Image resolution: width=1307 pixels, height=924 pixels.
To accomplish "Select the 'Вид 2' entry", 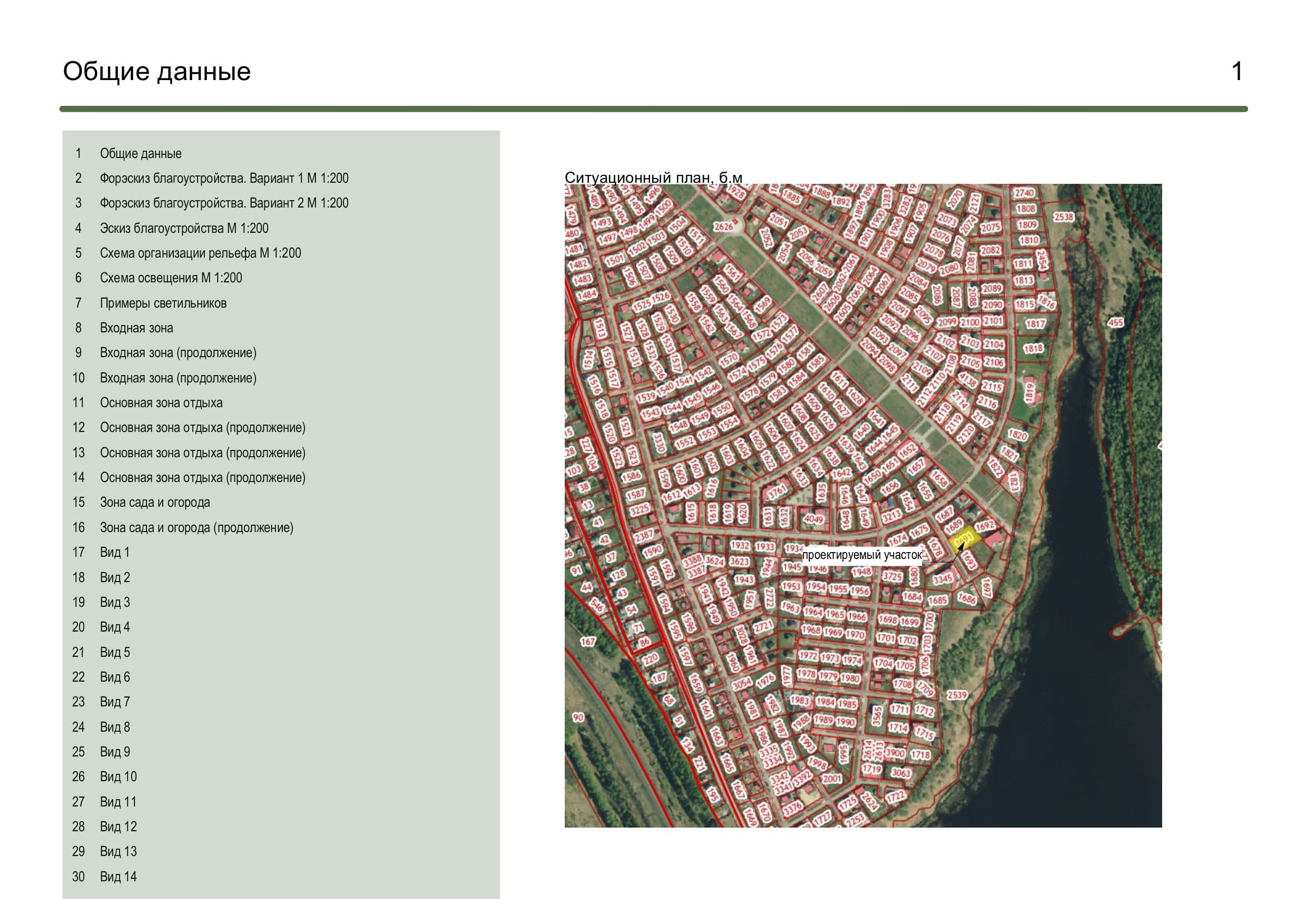I will point(115,578).
